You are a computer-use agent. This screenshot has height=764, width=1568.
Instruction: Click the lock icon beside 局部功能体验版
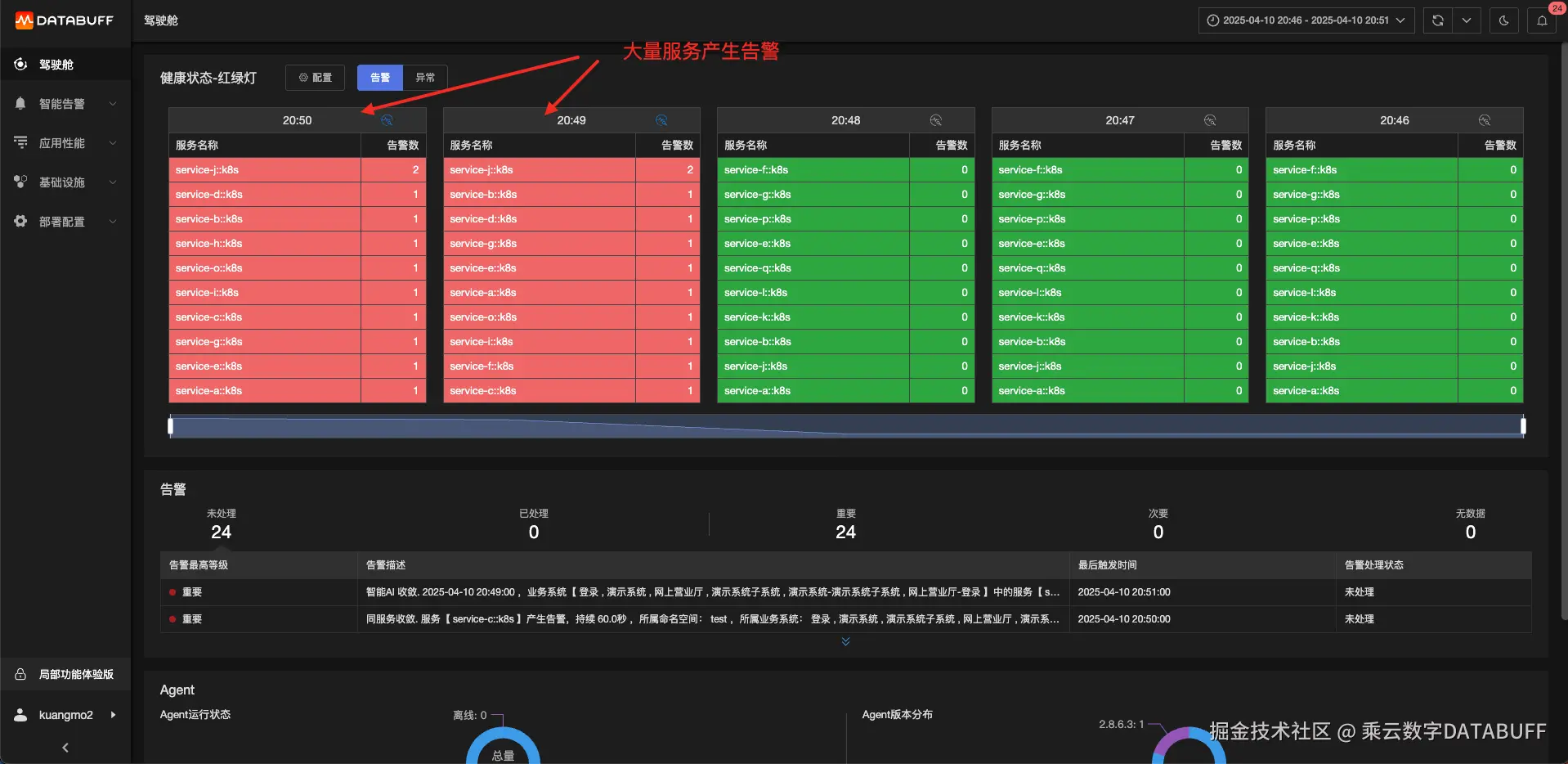click(x=20, y=675)
